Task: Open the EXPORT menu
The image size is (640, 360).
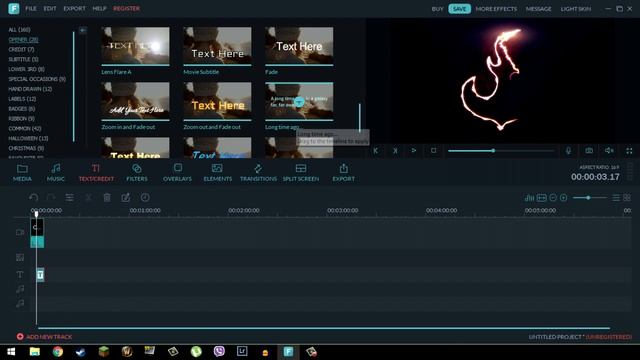Action: click(x=74, y=9)
